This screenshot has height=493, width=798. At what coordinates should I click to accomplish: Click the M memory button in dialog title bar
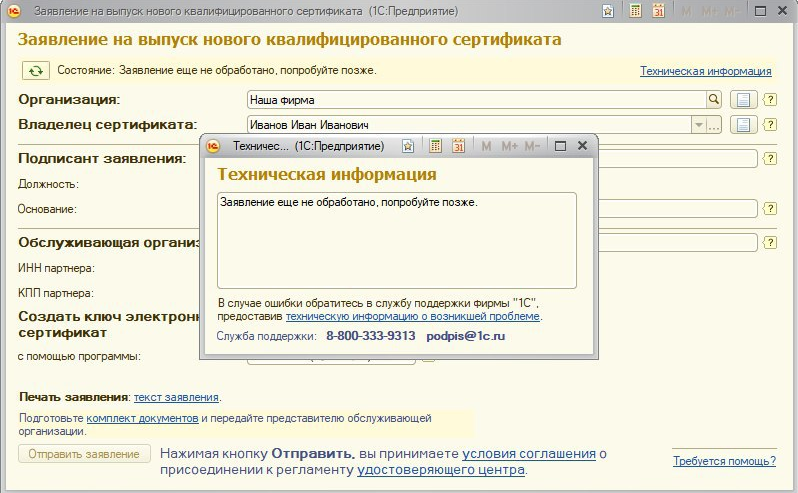point(486,146)
